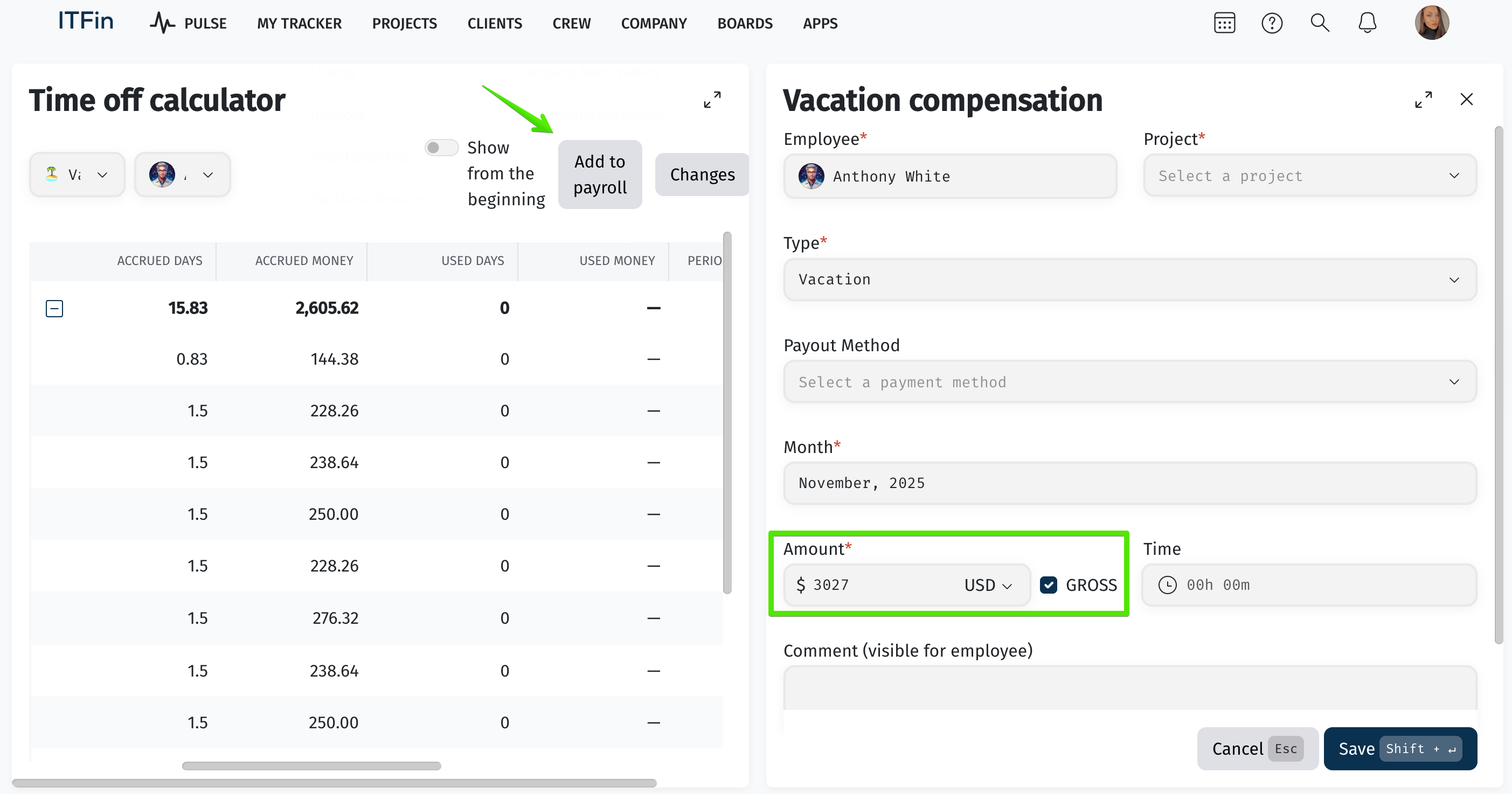The height and width of the screenshot is (794, 1512).
Task: Open notifications bell icon
Action: [x=1367, y=24]
